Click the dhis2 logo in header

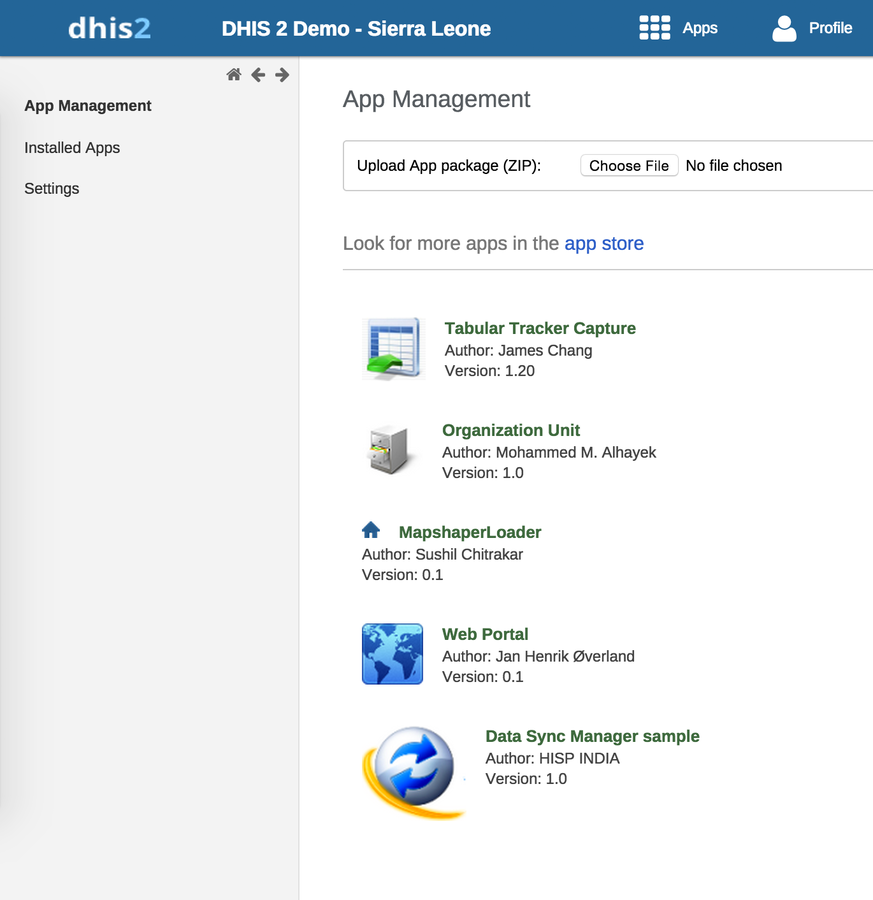pyautogui.click(x=110, y=28)
